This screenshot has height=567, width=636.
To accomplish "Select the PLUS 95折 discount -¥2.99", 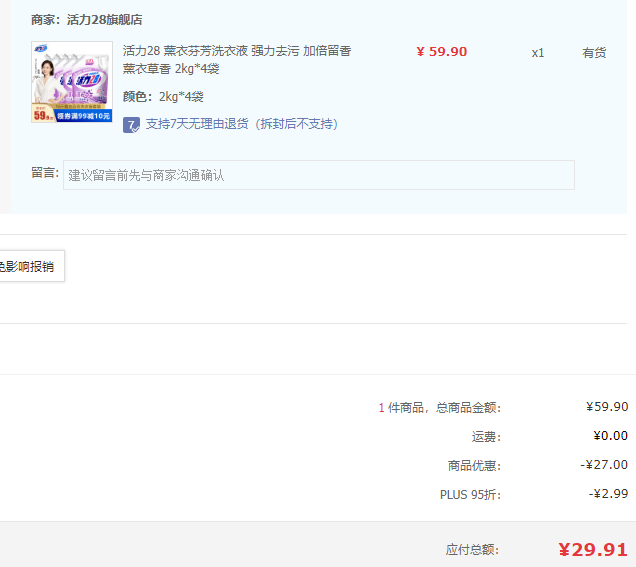I will pos(608,494).
